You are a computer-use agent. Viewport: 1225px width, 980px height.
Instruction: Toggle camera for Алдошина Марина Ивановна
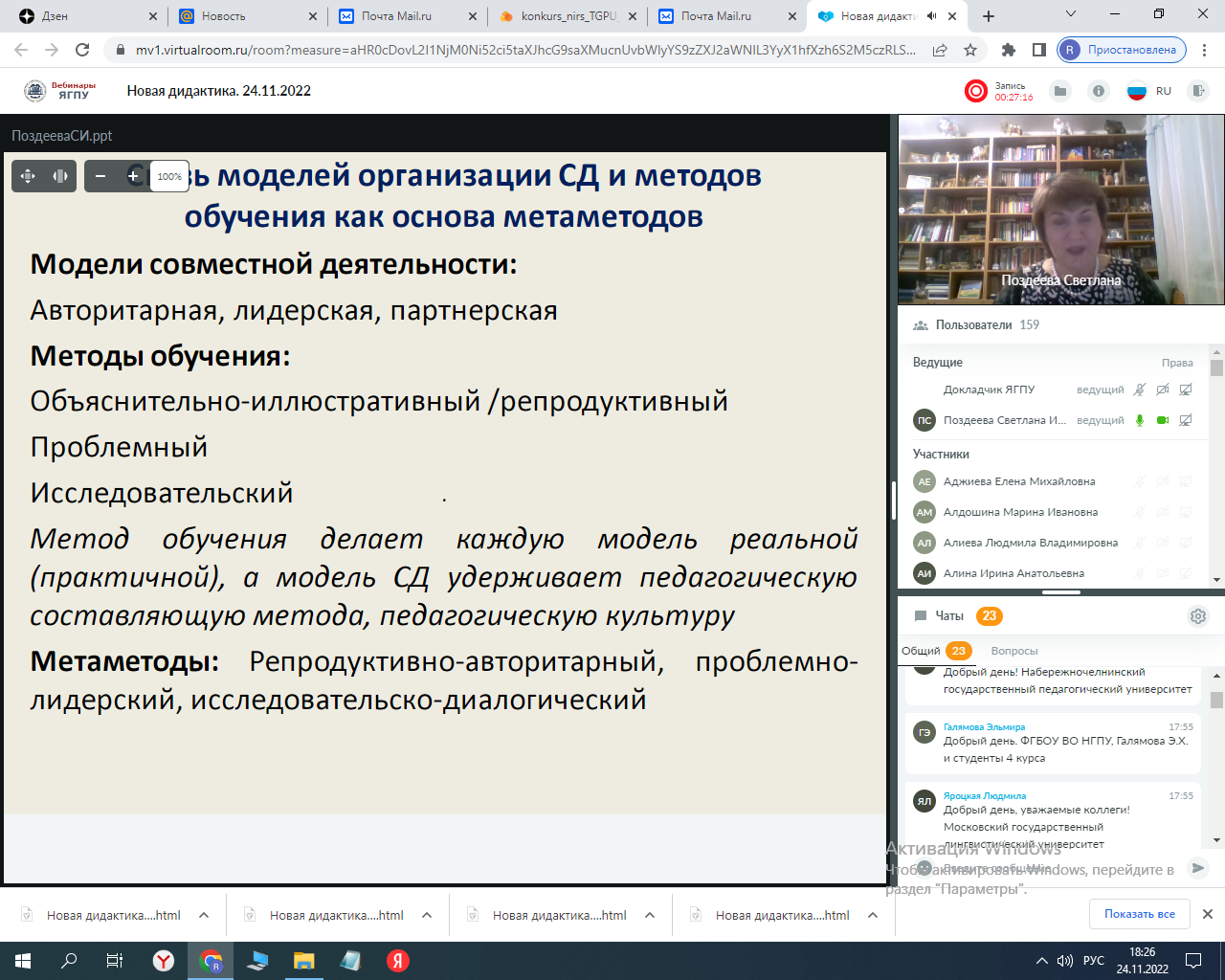point(1163,512)
